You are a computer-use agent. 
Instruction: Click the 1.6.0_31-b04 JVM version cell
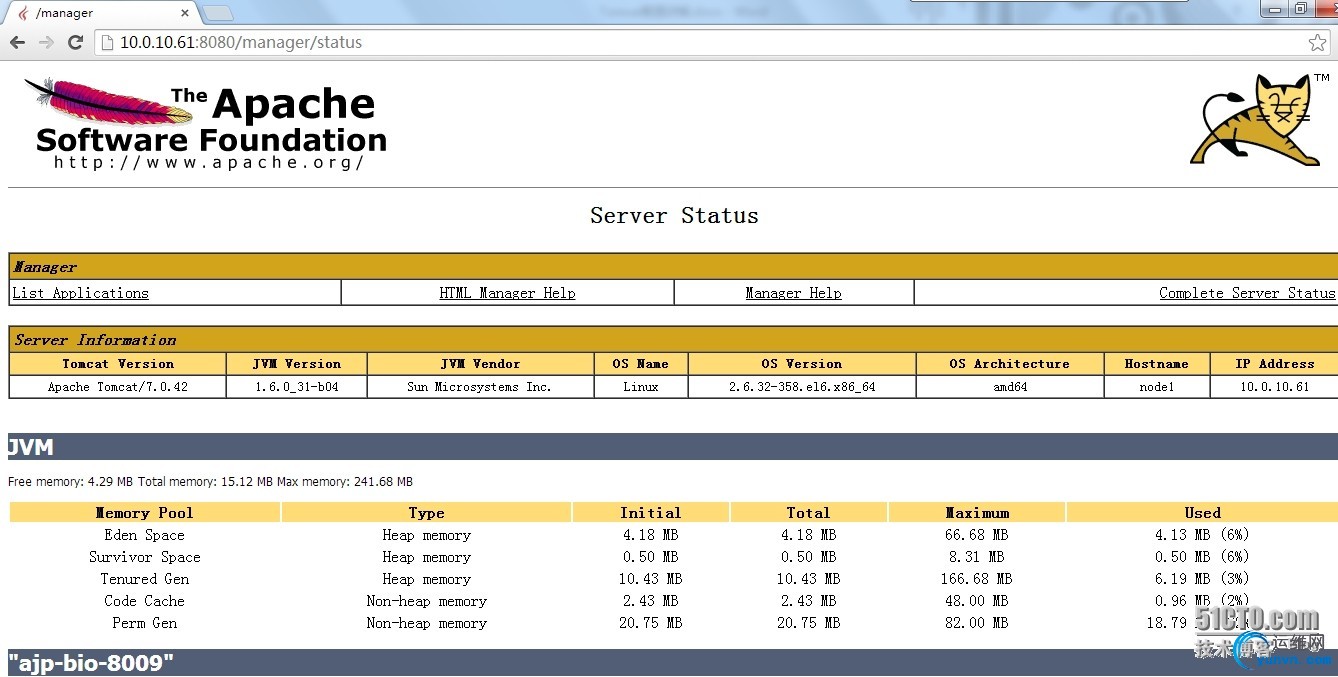pyautogui.click(x=296, y=387)
